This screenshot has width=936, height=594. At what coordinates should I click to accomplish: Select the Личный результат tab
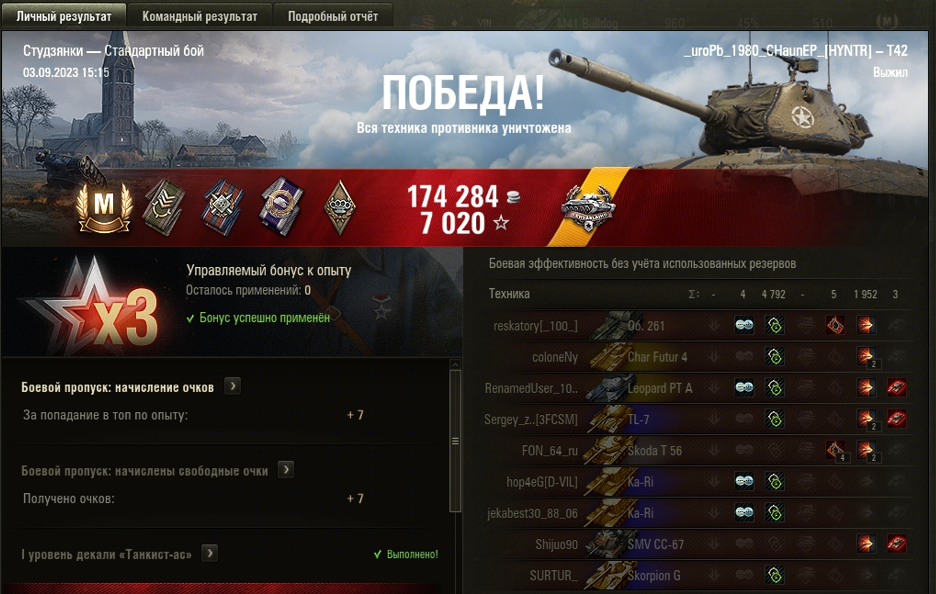pyautogui.click(x=64, y=16)
